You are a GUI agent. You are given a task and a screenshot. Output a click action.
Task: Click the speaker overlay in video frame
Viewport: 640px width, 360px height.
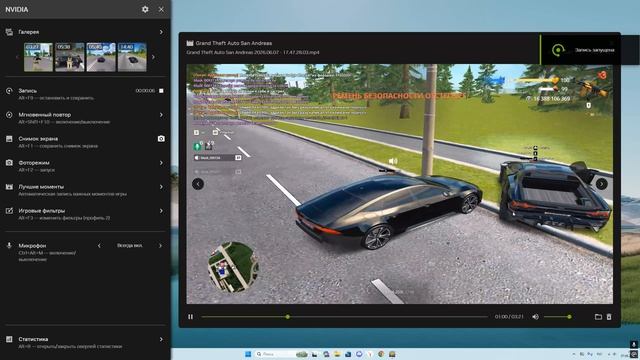point(393,161)
